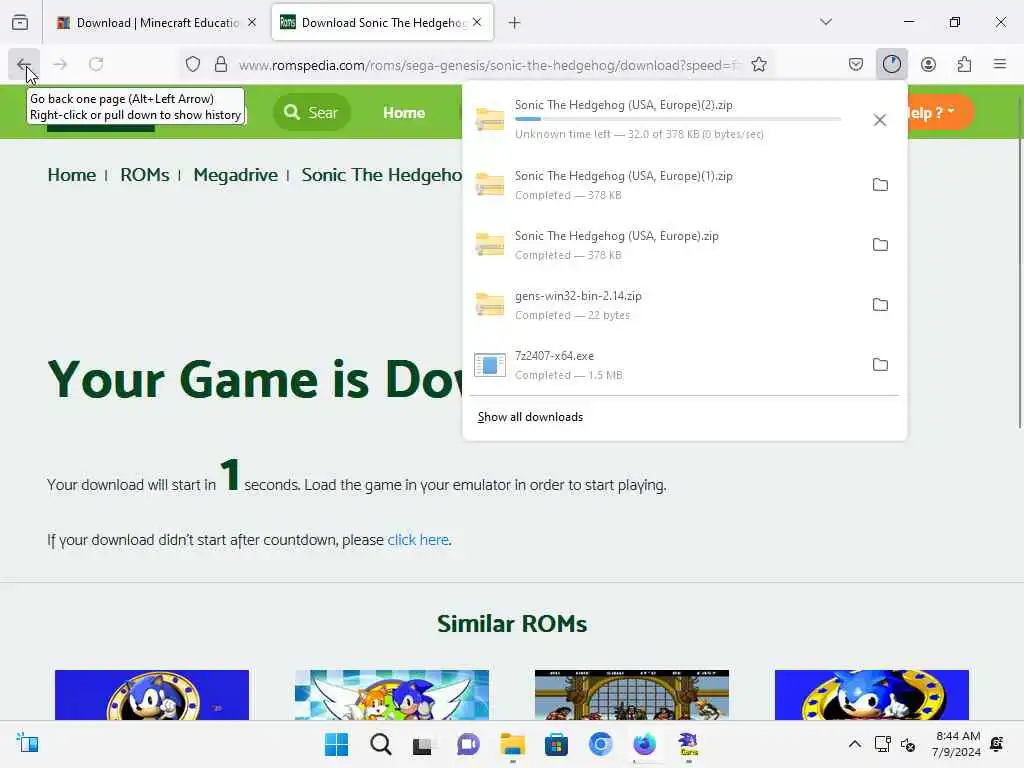Screen dimensions: 1024x768
Task: Click the page vertical scrollbar
Action: (1019, 261)
